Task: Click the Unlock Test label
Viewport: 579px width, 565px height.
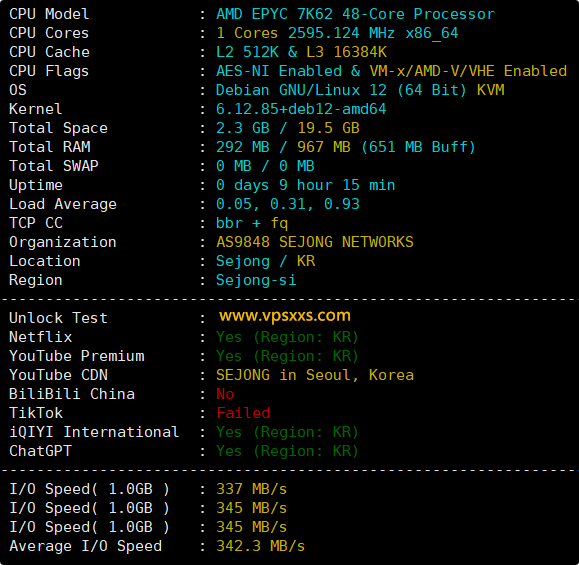Action: pos(58,318)
